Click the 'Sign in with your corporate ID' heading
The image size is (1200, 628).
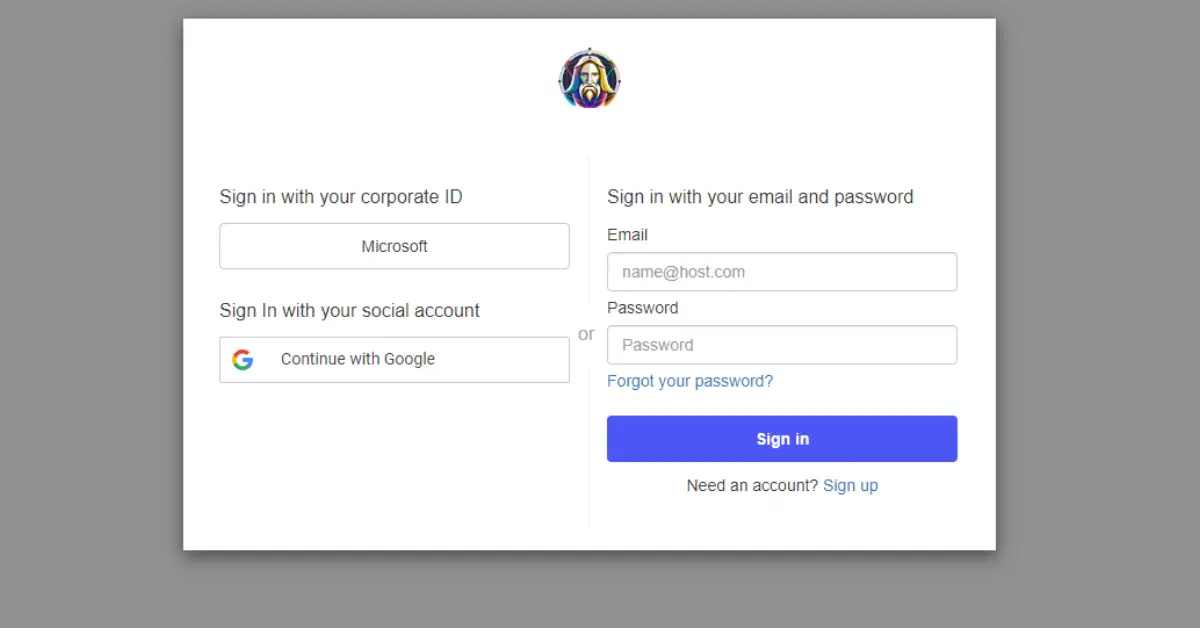341,197
